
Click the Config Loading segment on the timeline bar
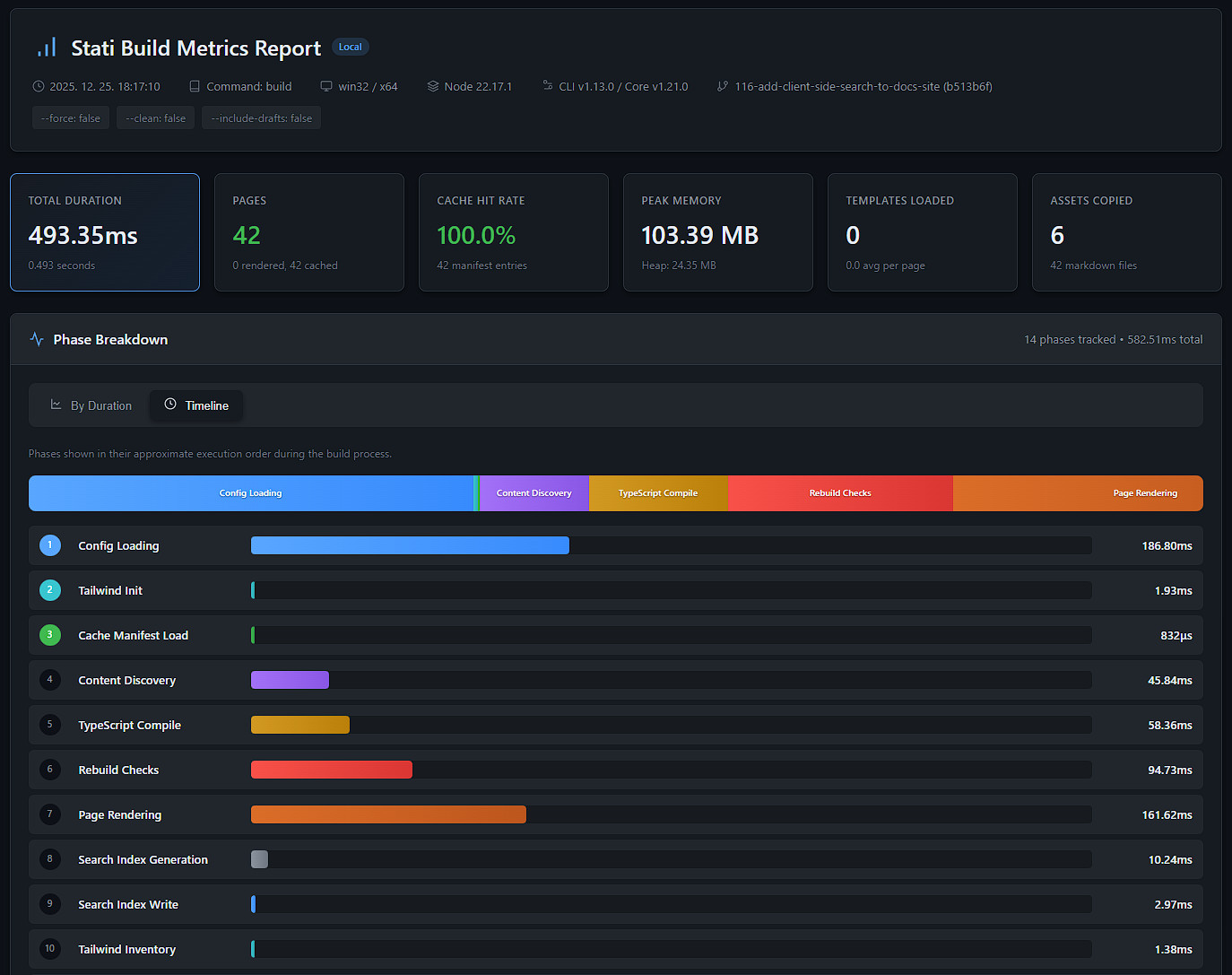(x=251, y=492)
